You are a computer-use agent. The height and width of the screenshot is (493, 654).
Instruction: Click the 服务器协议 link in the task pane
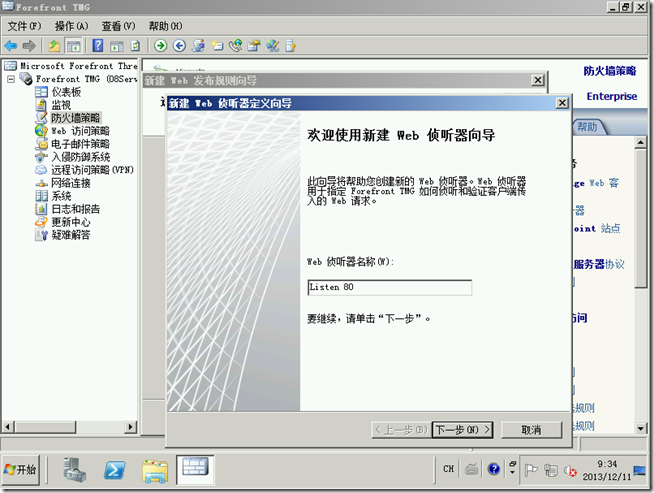[599, 264]
